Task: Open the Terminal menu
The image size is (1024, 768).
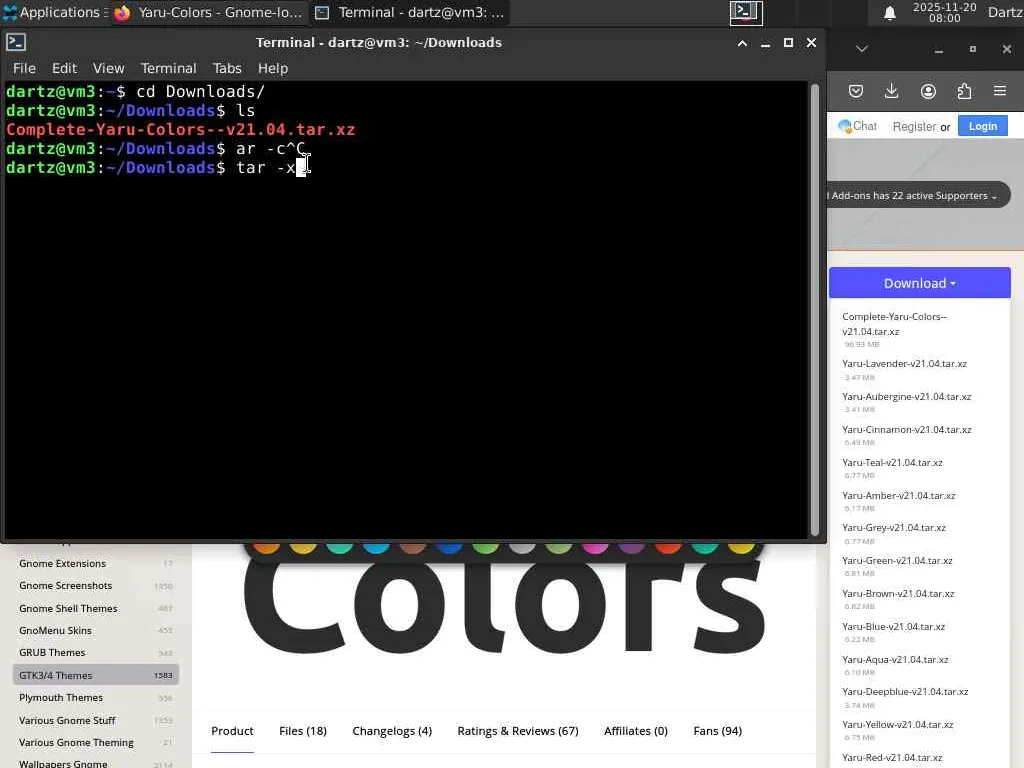Action: (168, 68)
